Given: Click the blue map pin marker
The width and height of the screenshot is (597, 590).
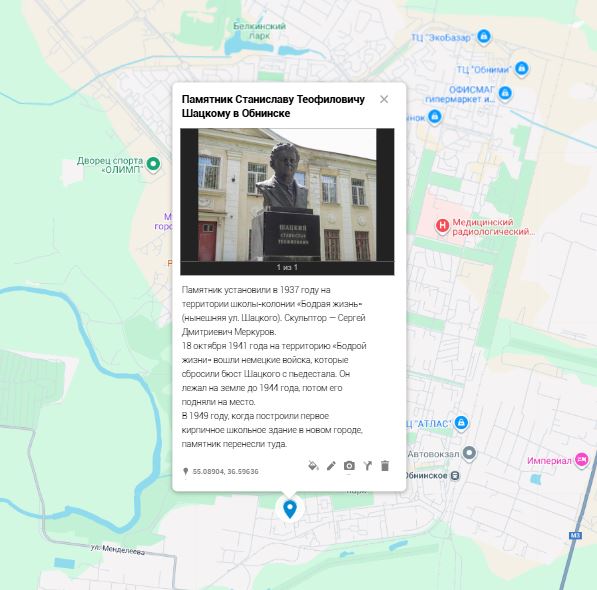Looking at the screenshot, I should (290, 509).
